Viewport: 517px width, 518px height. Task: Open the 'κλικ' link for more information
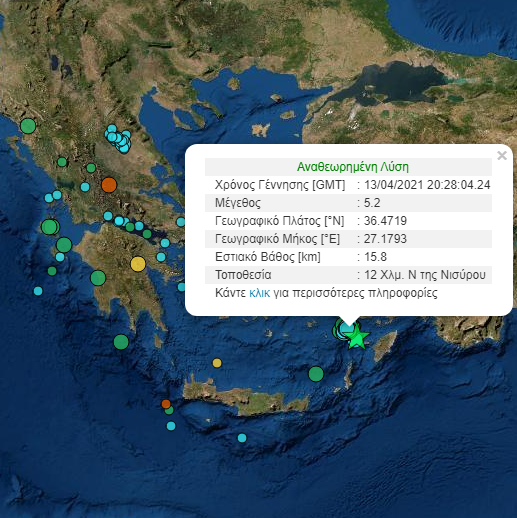coord(260,293)
